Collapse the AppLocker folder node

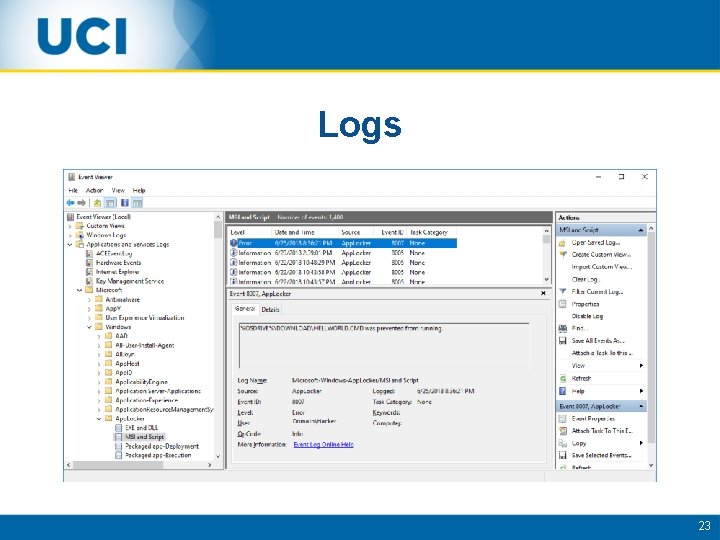pyautogui.click(x=99, y=419)
